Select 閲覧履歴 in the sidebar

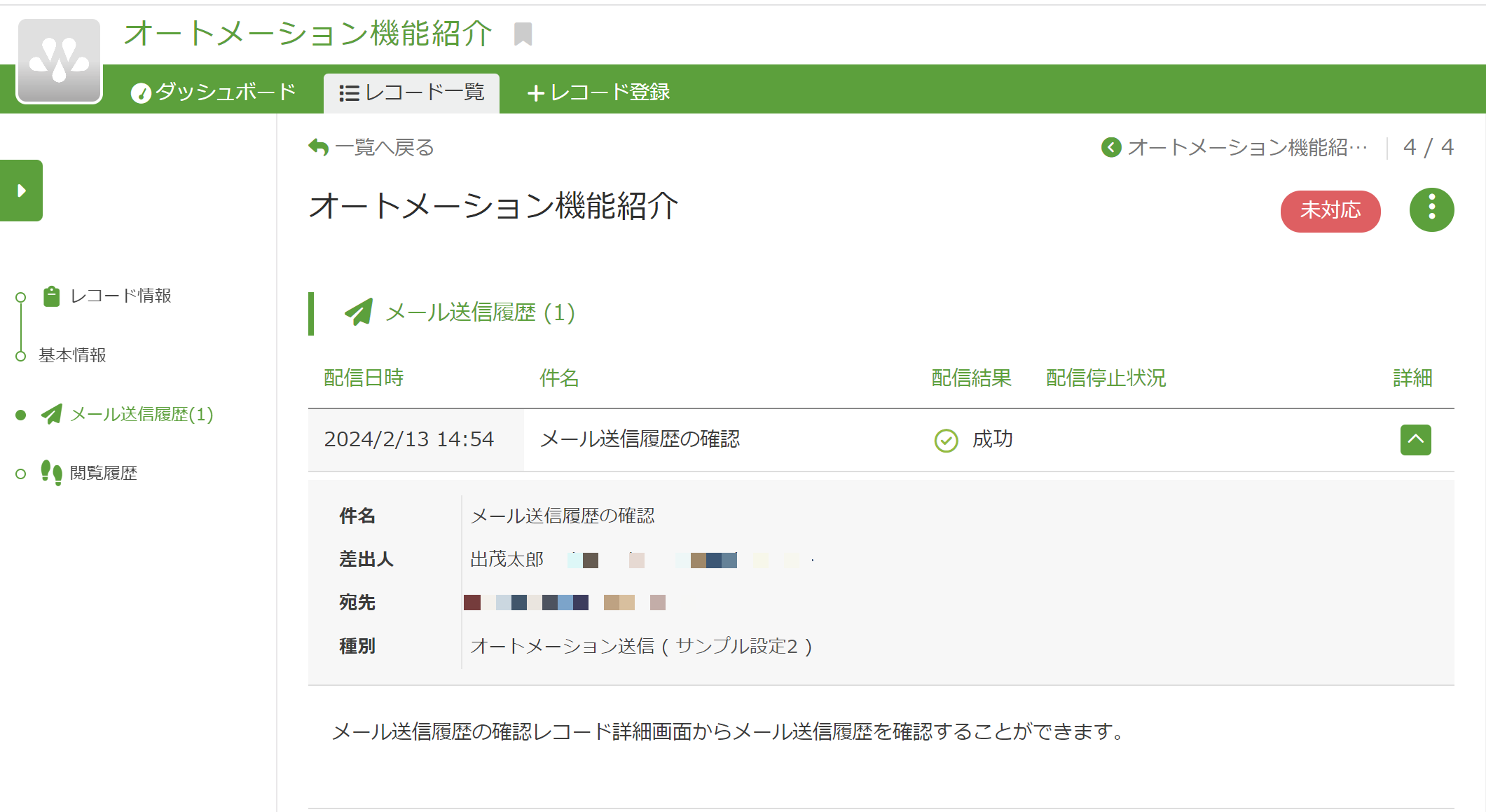pyautogui.click(x=104, y=473)
